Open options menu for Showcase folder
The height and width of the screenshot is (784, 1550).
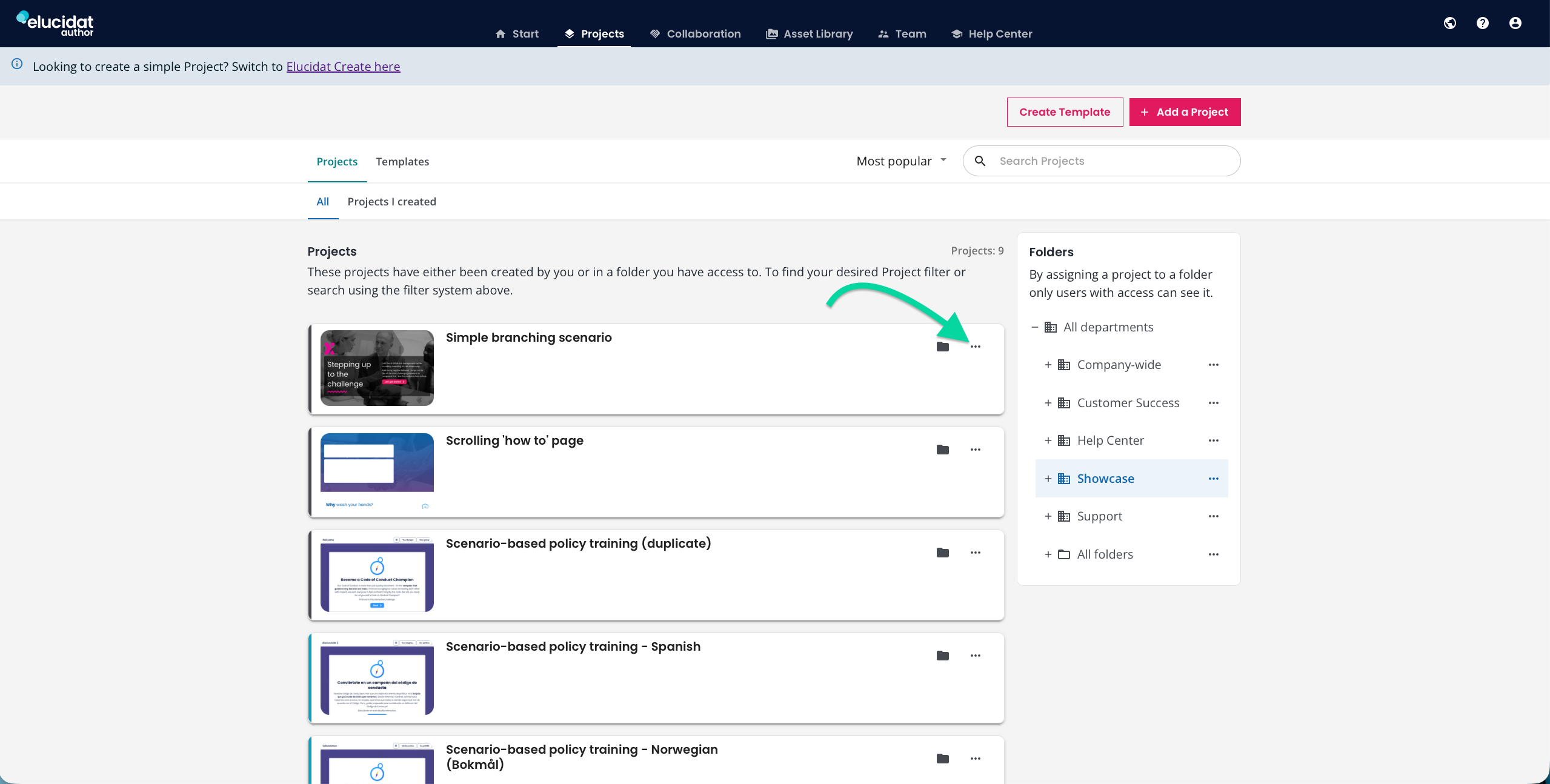pos(1213,479)
